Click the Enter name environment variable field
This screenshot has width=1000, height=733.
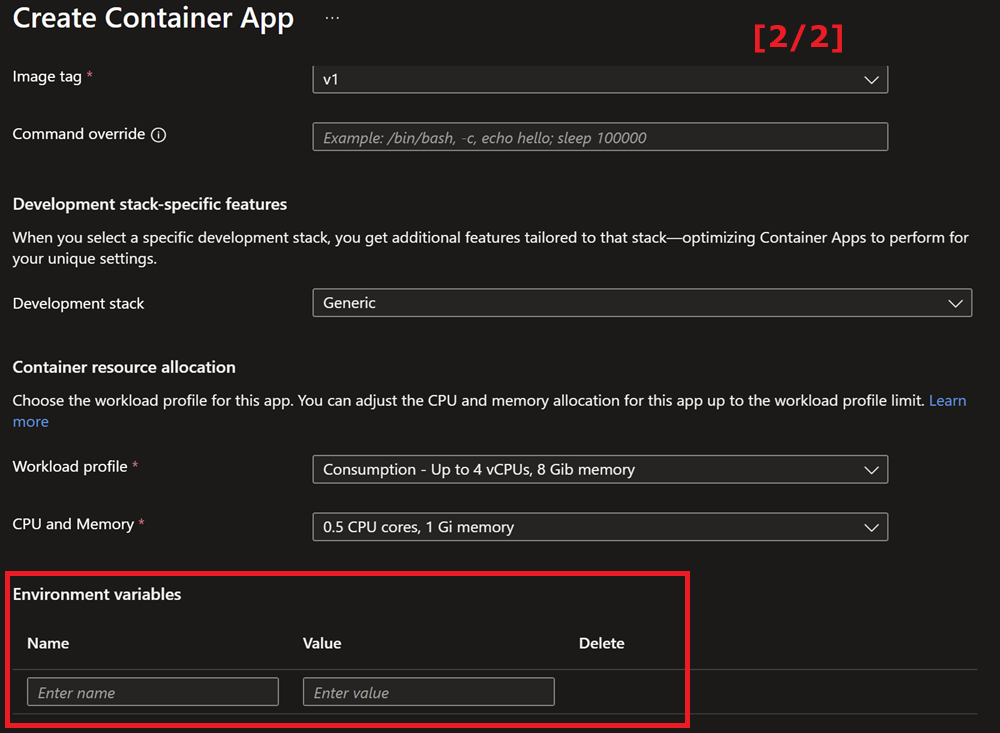(x=152, y=691)
